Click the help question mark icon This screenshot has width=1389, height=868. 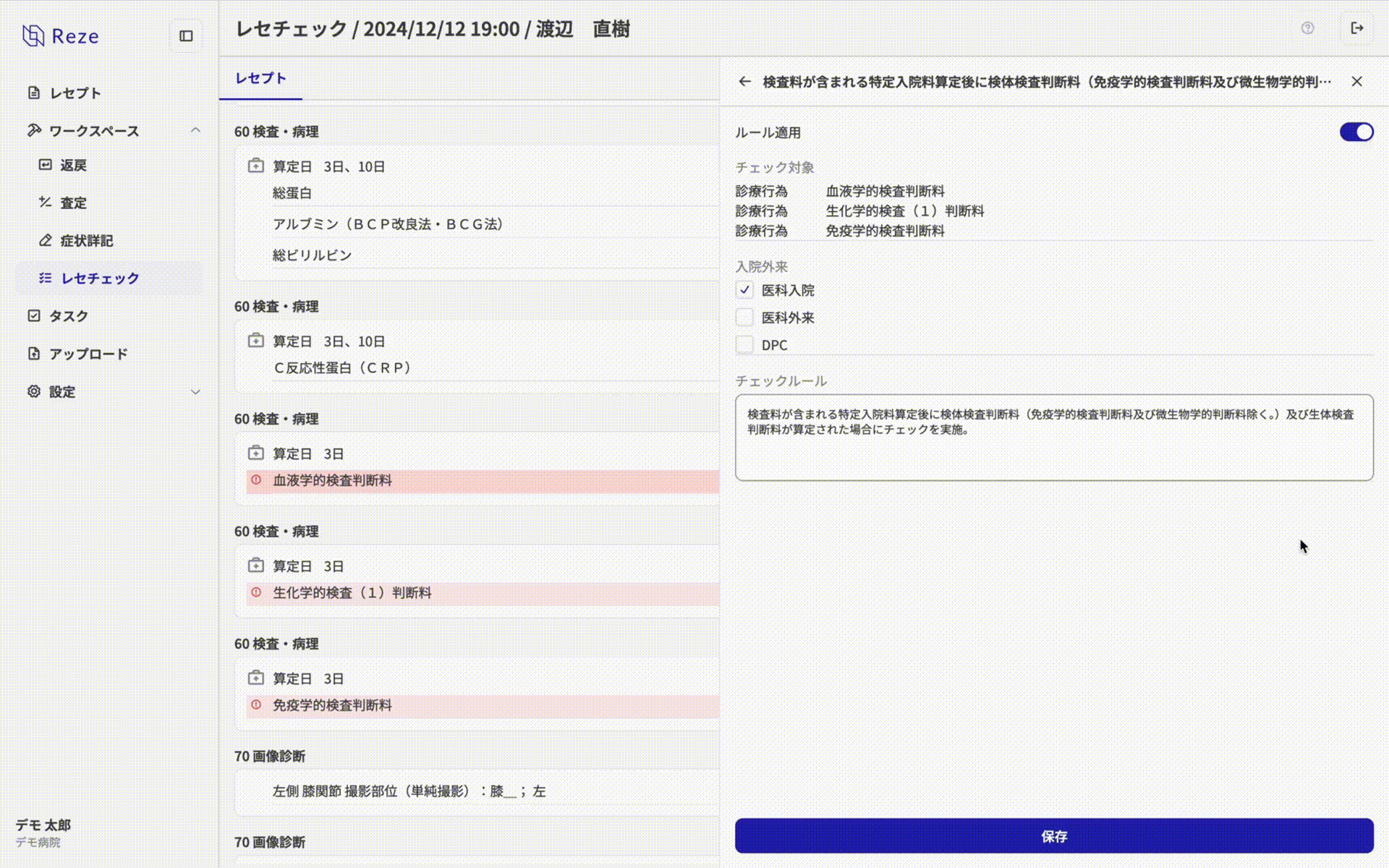[1307, 28]
